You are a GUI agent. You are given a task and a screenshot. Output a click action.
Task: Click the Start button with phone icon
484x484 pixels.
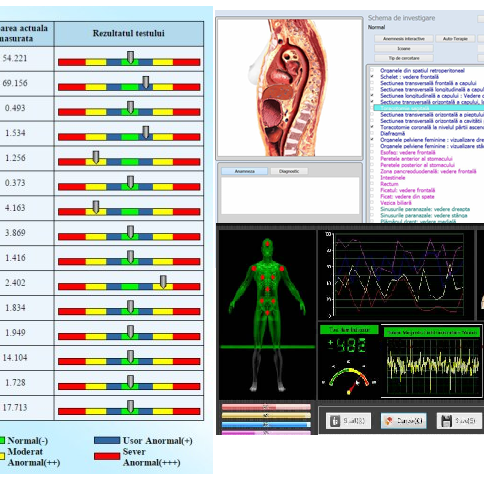point(348,421)
